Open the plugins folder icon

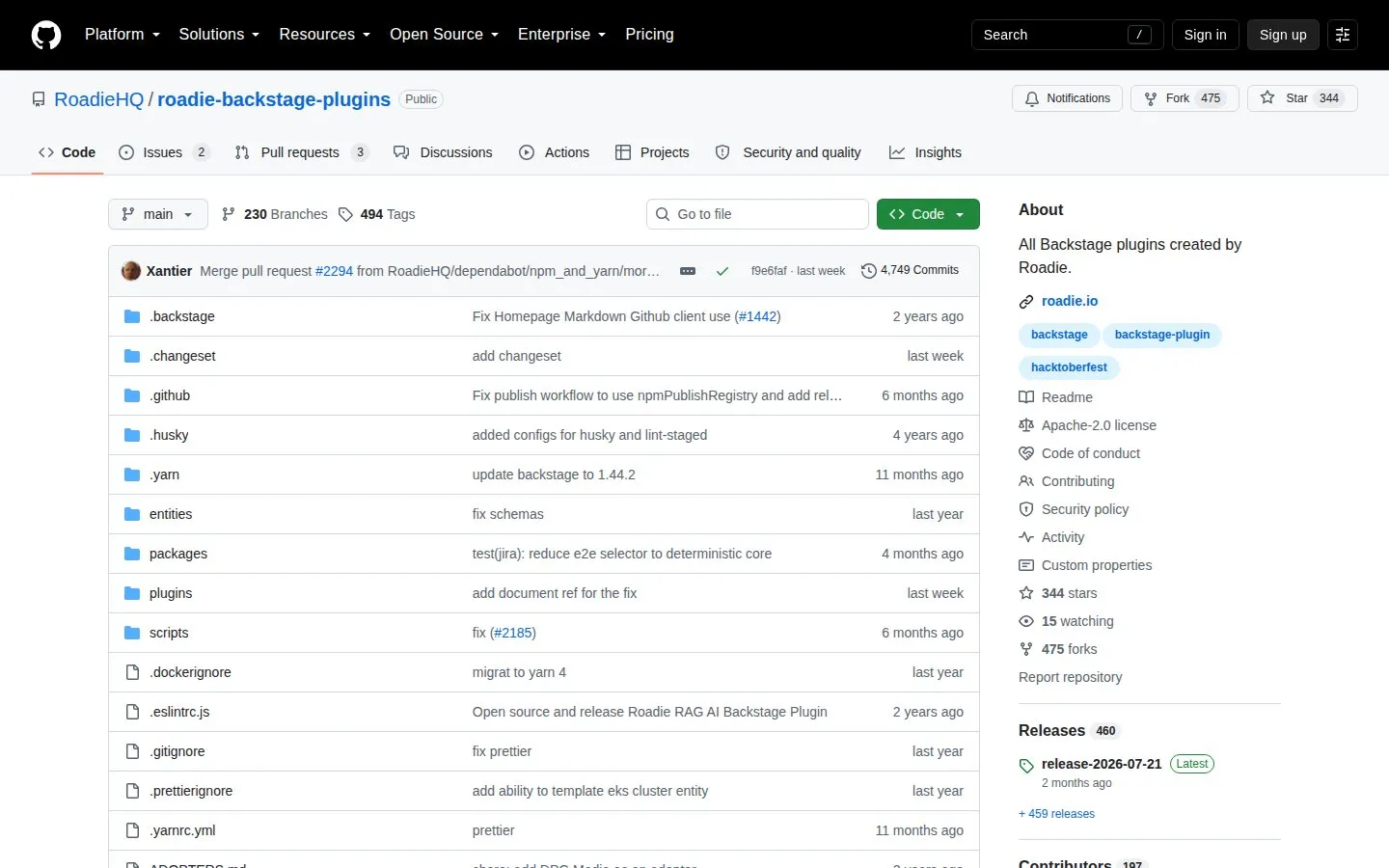click(x=132, y=593)
